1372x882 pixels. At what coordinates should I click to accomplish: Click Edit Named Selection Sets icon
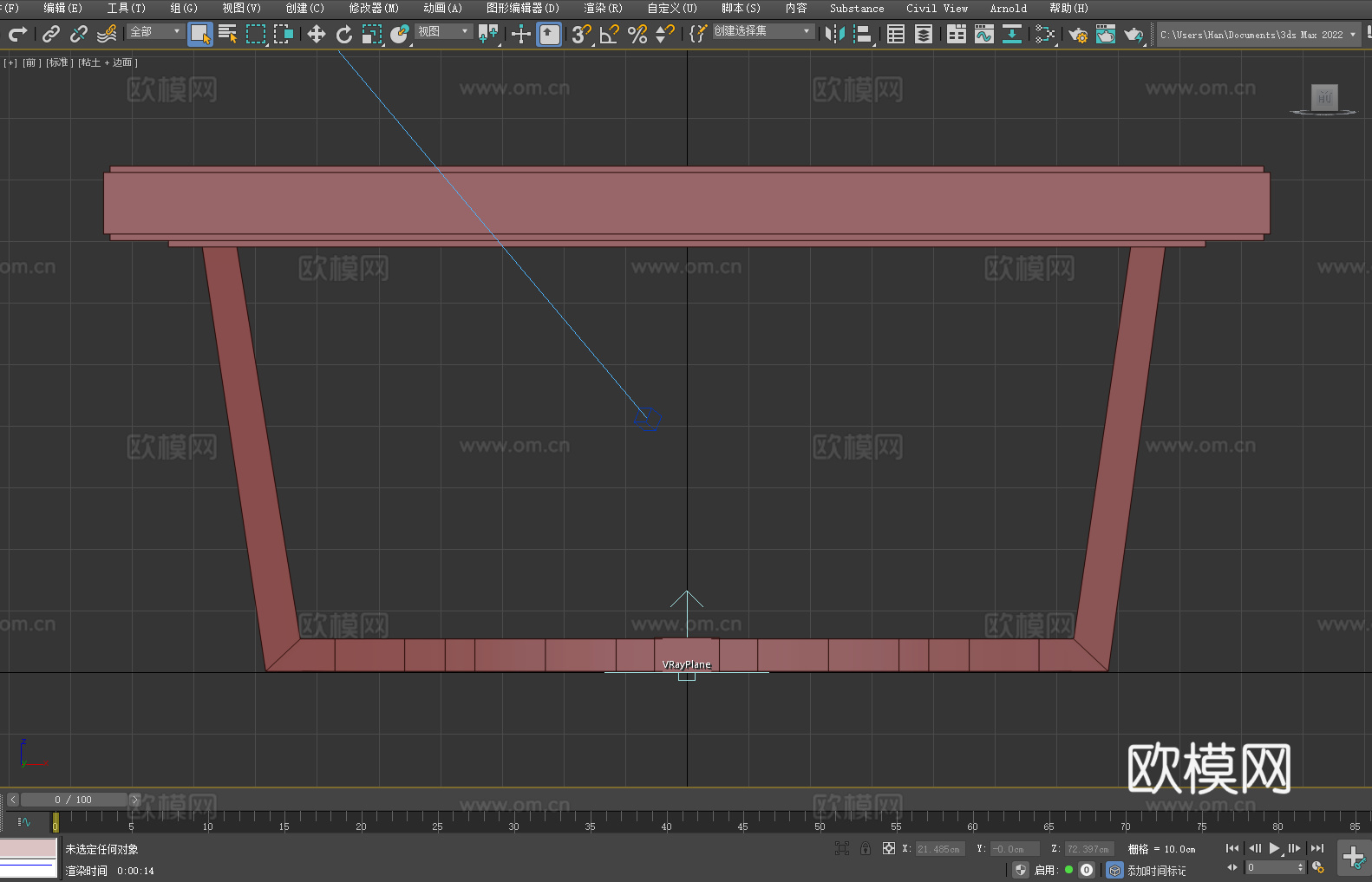tap(697, 34)
